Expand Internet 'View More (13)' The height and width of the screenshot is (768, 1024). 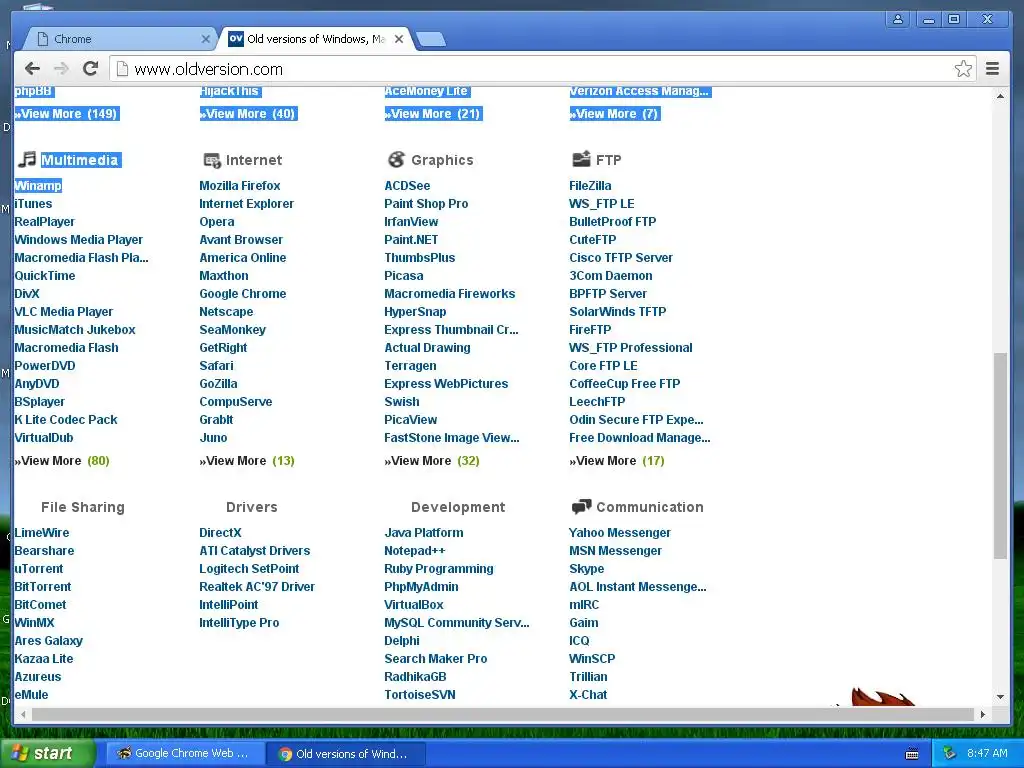(247, 461)
